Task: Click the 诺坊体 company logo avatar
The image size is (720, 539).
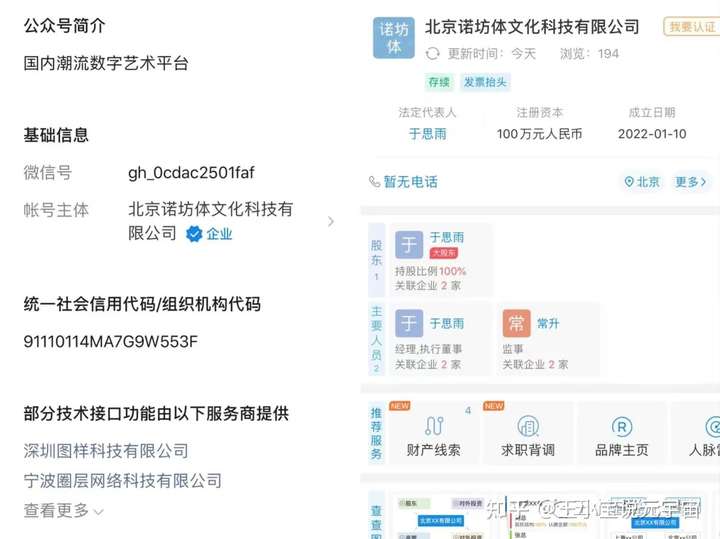Action: click(394, 38)
